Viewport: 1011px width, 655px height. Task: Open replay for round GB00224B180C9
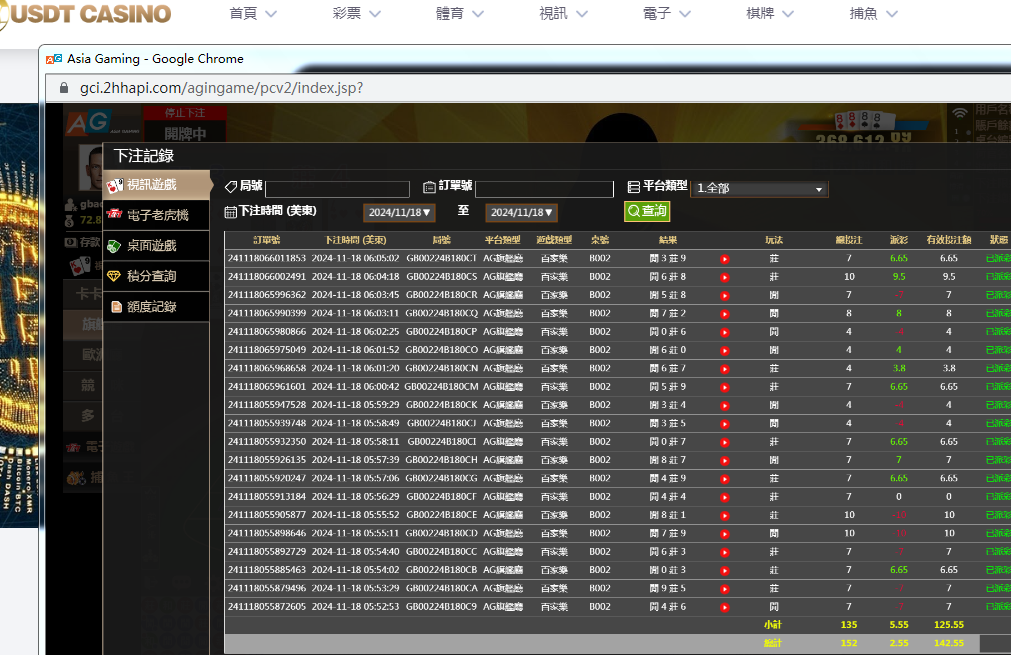(724, 607)
